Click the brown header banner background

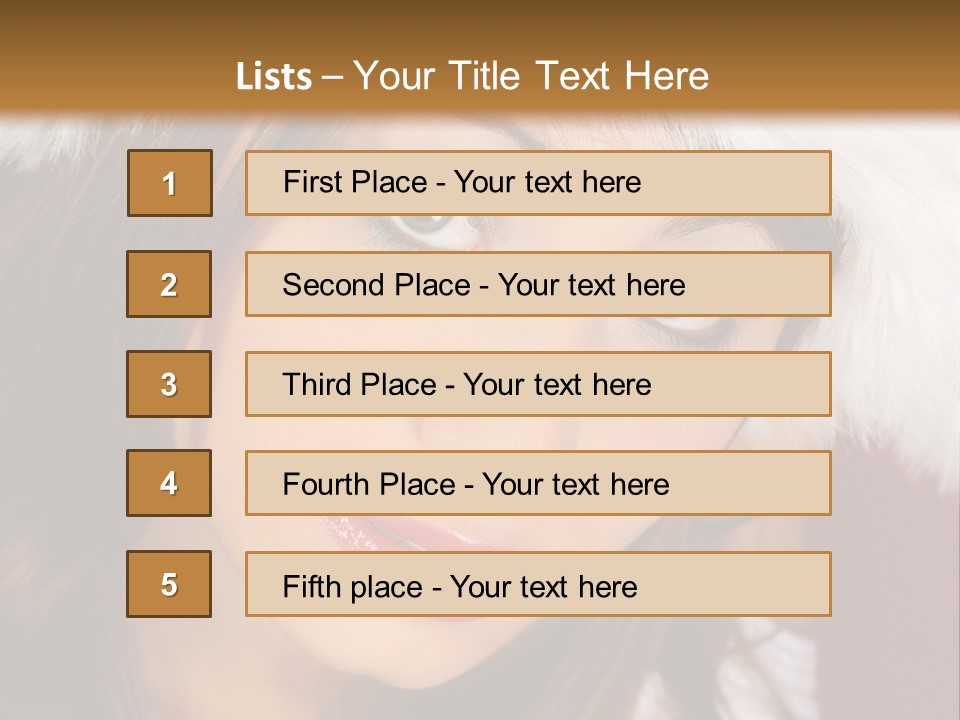coord(122,55)
